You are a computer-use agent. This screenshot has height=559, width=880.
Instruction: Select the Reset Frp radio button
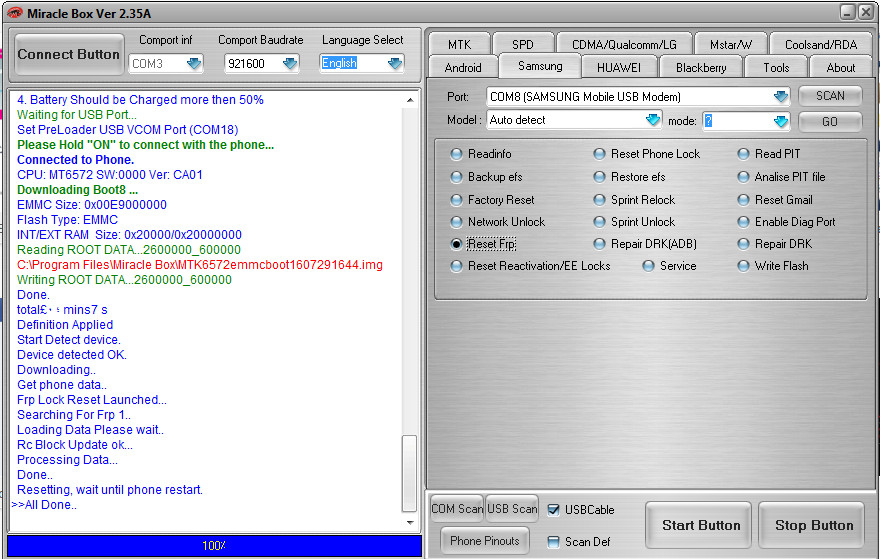pyautogui.click(x=456, y=244)
